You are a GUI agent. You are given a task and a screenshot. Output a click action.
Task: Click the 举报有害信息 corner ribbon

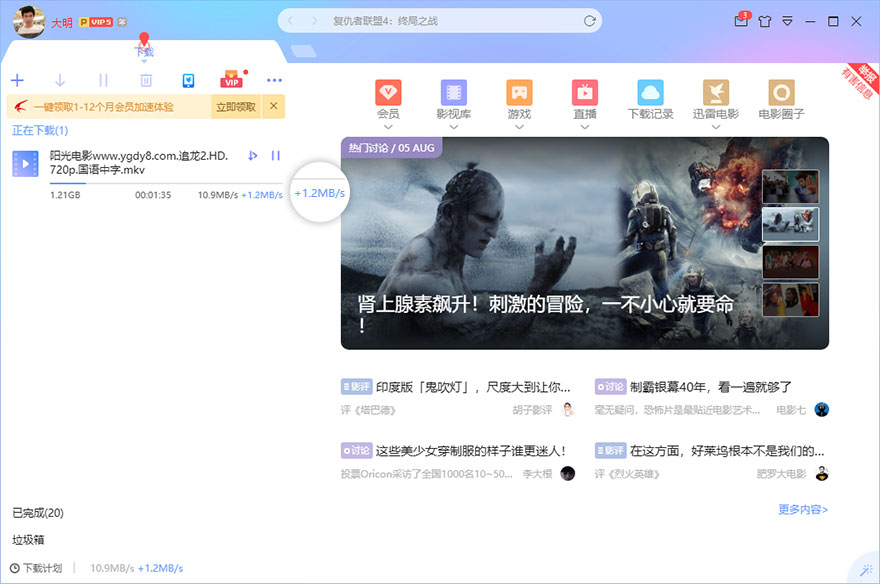point(860,81)
